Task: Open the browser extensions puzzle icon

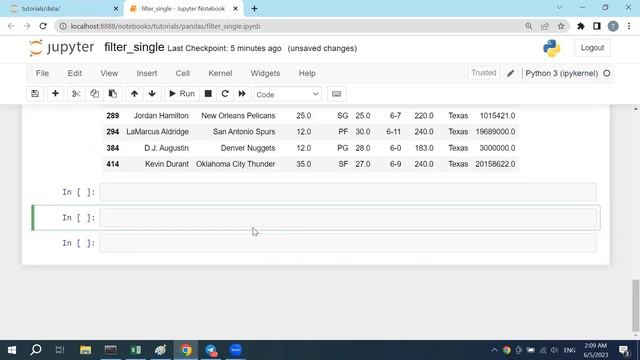Action: pyautogui.click(x=581, y=26)
